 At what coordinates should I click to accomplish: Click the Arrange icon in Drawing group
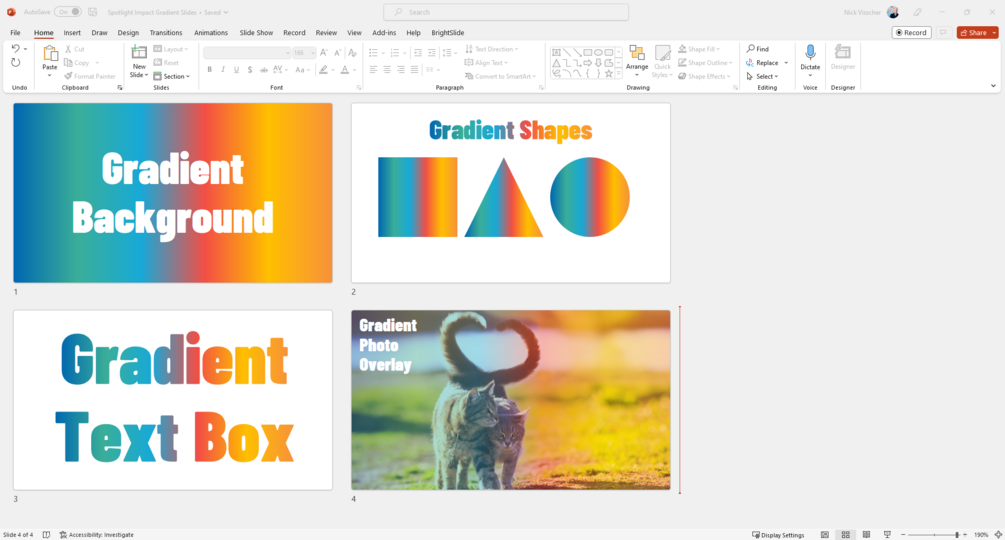pos(636,53)
